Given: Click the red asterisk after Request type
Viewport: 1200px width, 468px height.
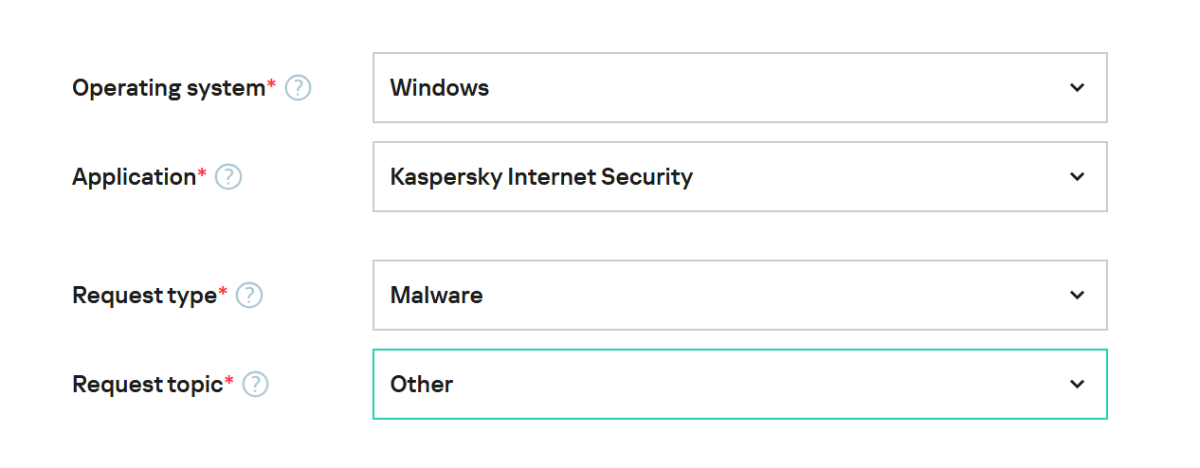Looking at the screenshot, I should click(222, 292).
